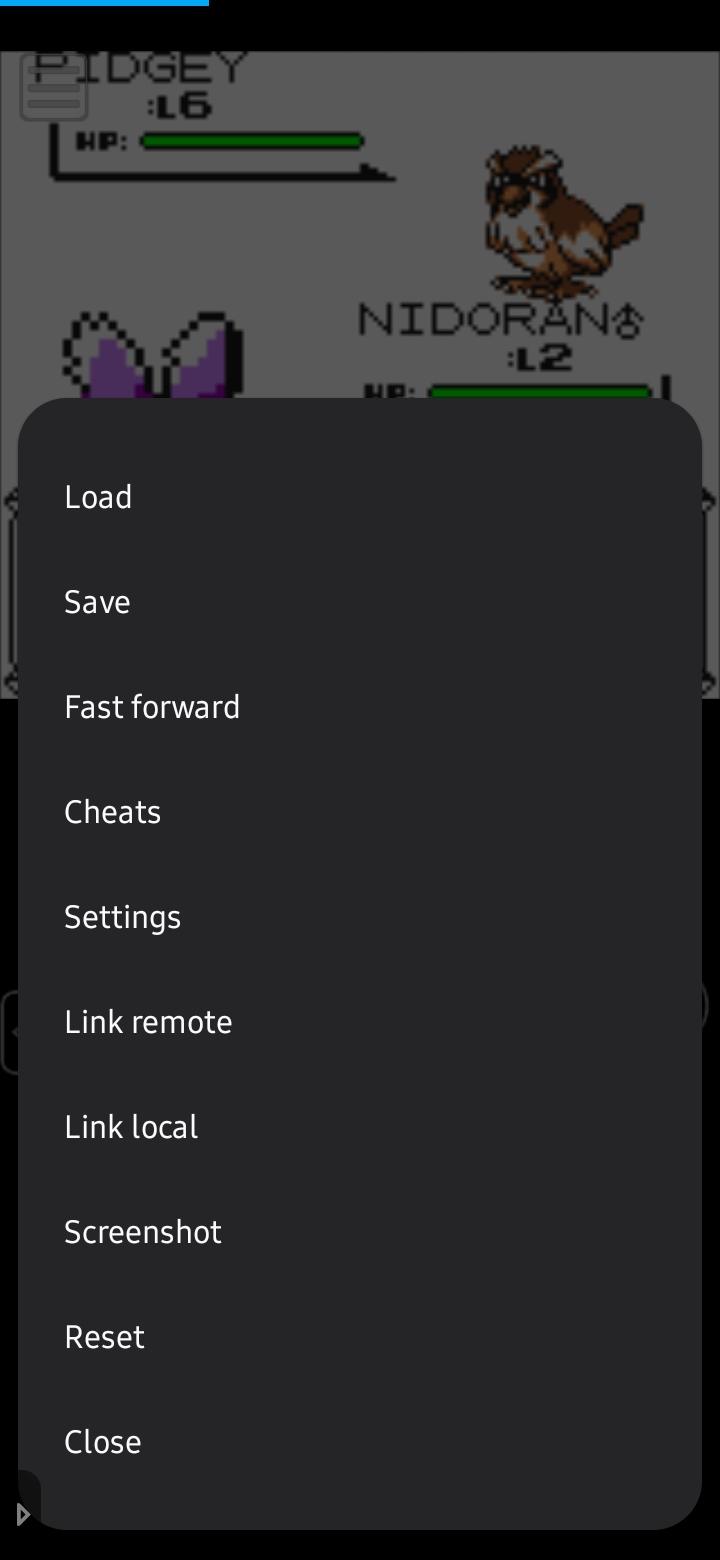Tap the hamburger menu icon over the game
The image size is (720, 1560).
[54, 90]
